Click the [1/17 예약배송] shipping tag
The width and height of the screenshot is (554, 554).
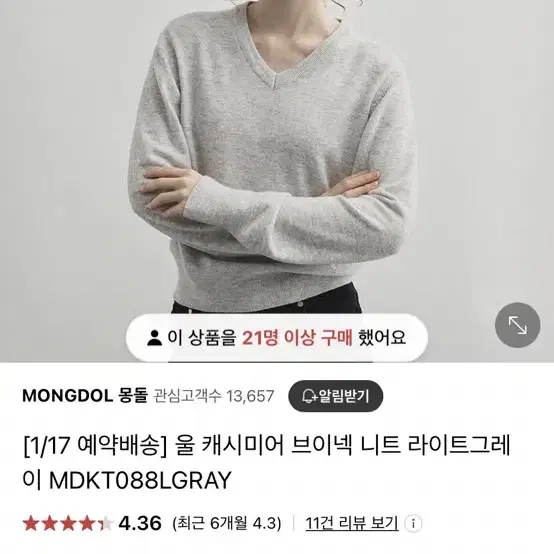[95, 445]
